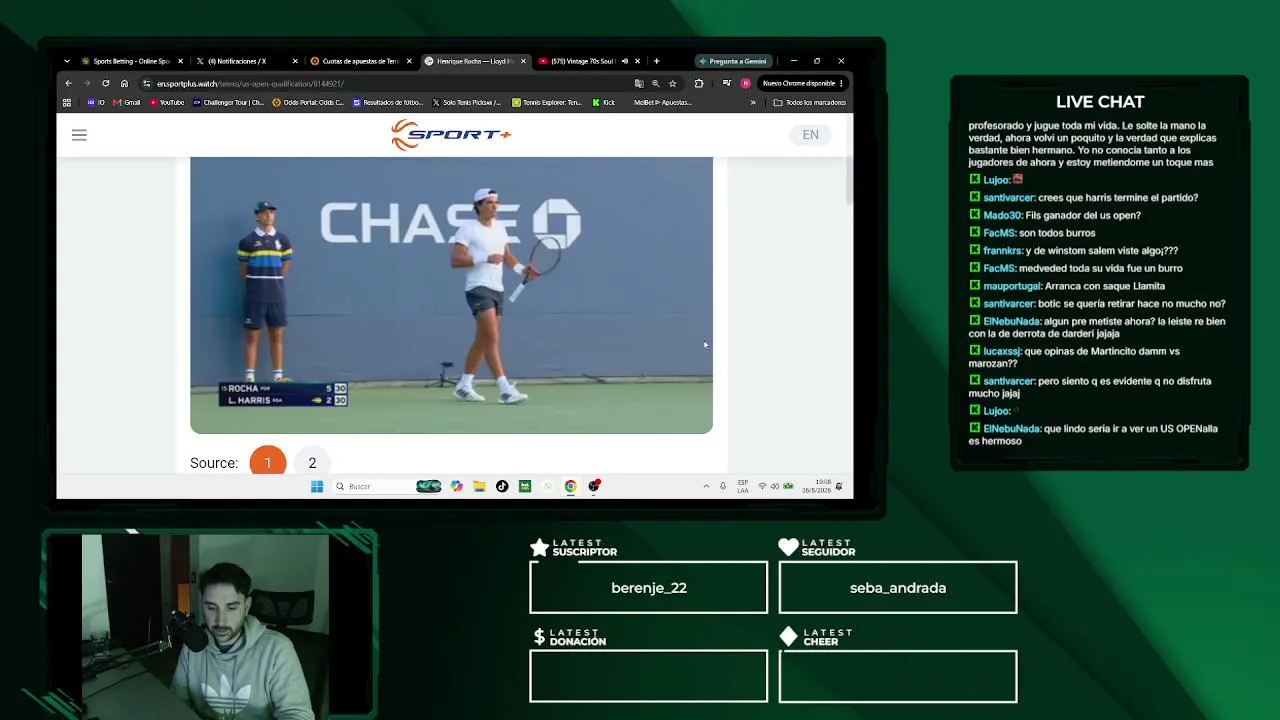Switch to Cuotas de apuestas tab
Screen dimensions: 1280x720
coord(361,61)
